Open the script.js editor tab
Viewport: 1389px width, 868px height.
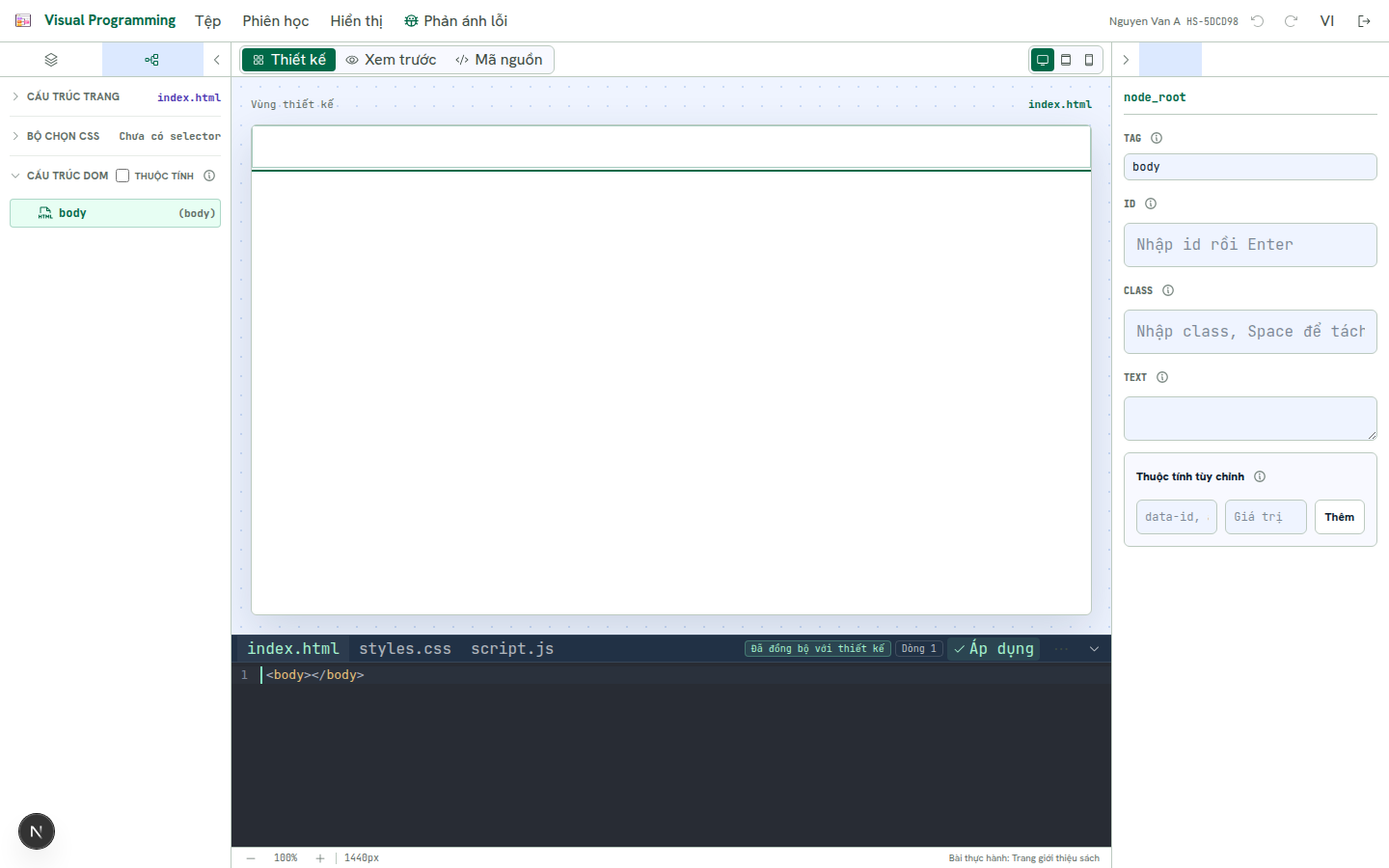(x=512, y=649)
